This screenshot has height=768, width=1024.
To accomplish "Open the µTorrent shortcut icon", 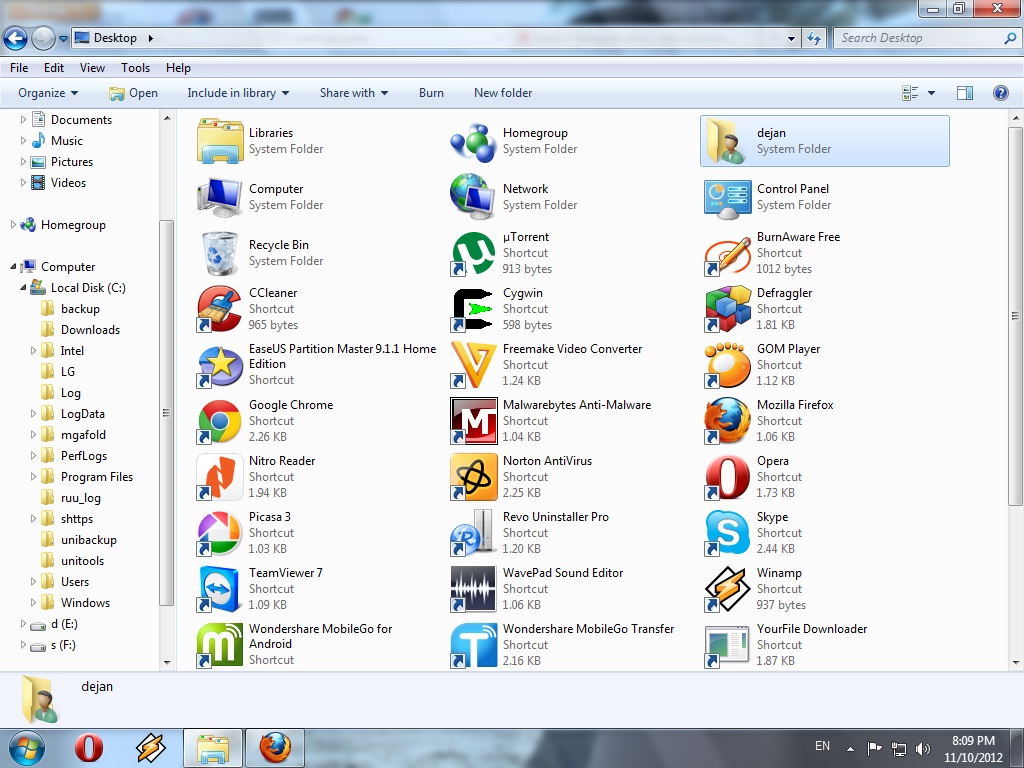I will pyautogui.click(x=473, y=253).
